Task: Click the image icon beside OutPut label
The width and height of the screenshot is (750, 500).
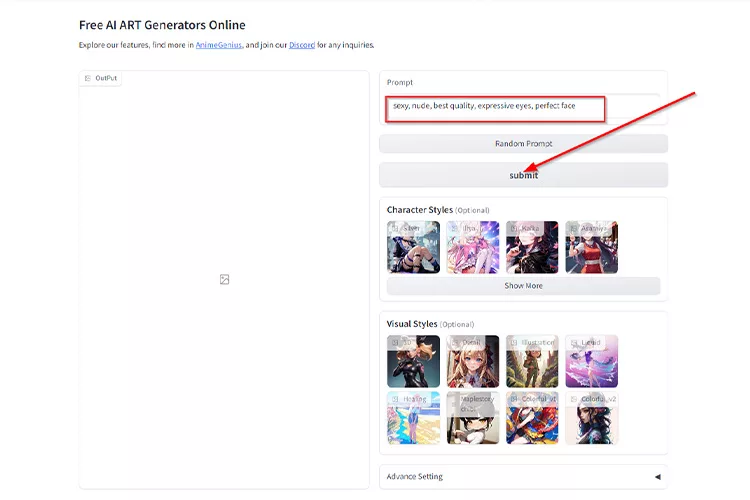Action: tap(88, 78)
